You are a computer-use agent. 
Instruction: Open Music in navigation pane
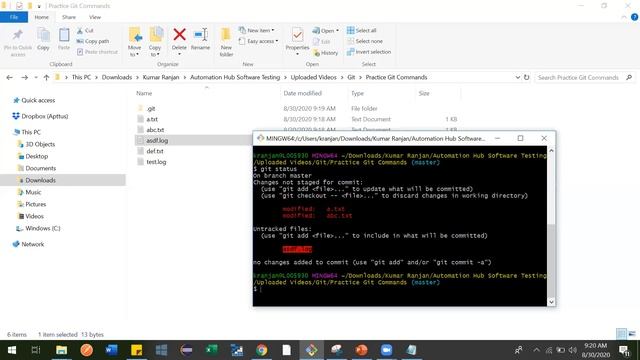tap(33, 192)
